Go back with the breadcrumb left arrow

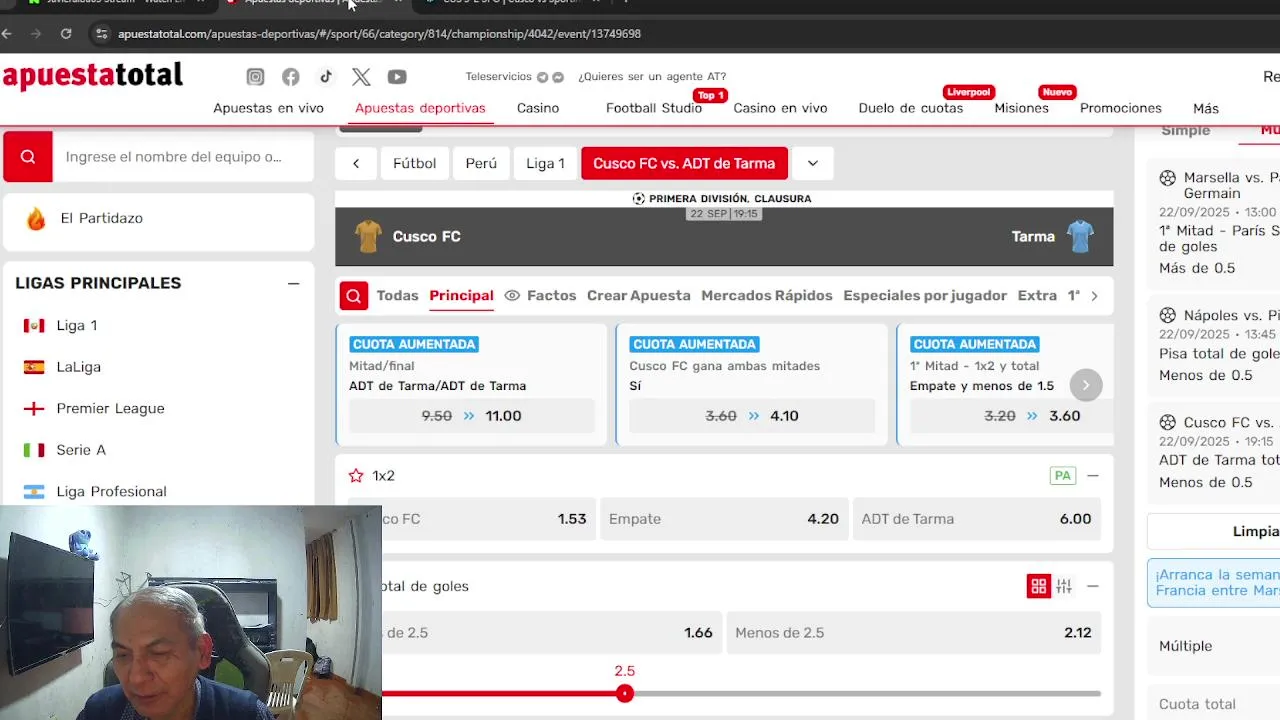tap(356, 163)
